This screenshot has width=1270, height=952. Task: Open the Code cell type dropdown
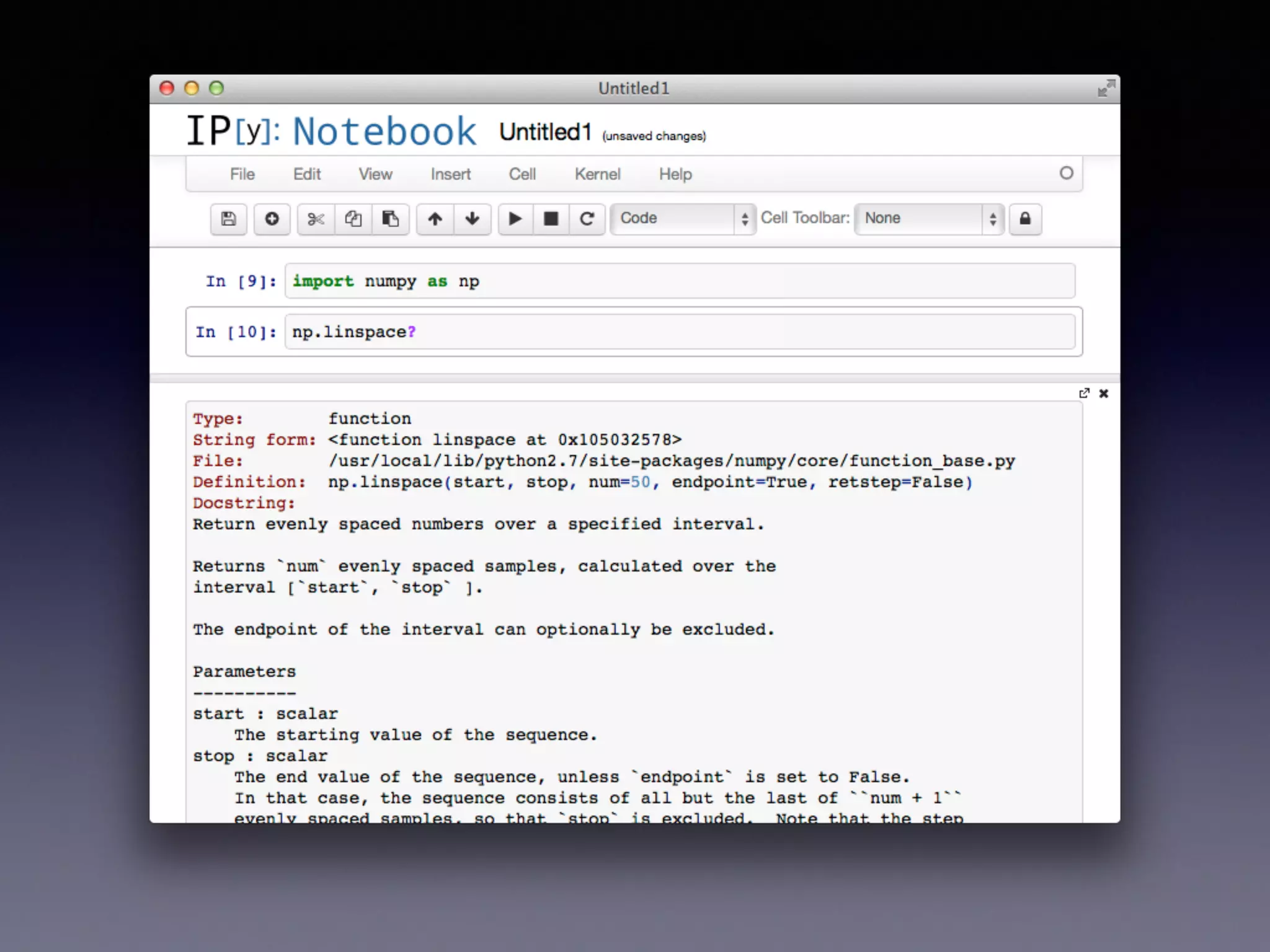pyautogui.click(x=683, y=219)
